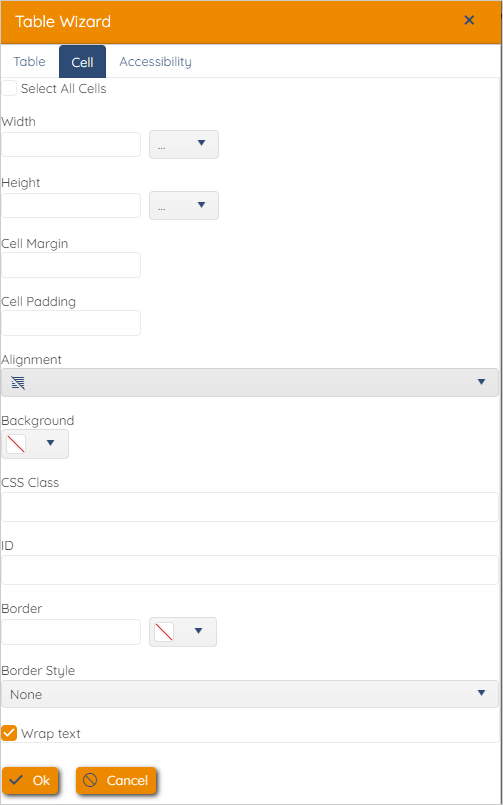
Task: Focus the CSS Class input field
Action: click(250, 507)
